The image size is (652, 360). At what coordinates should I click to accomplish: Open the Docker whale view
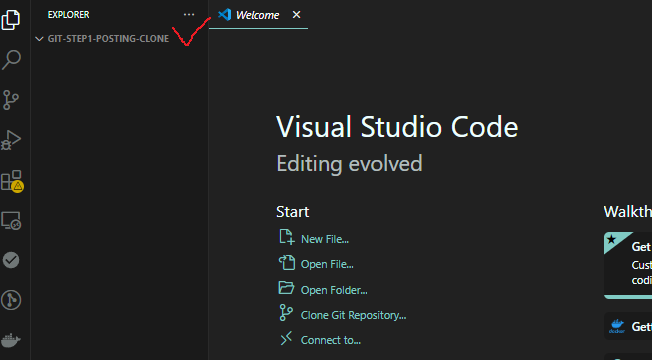click(11, 340)
